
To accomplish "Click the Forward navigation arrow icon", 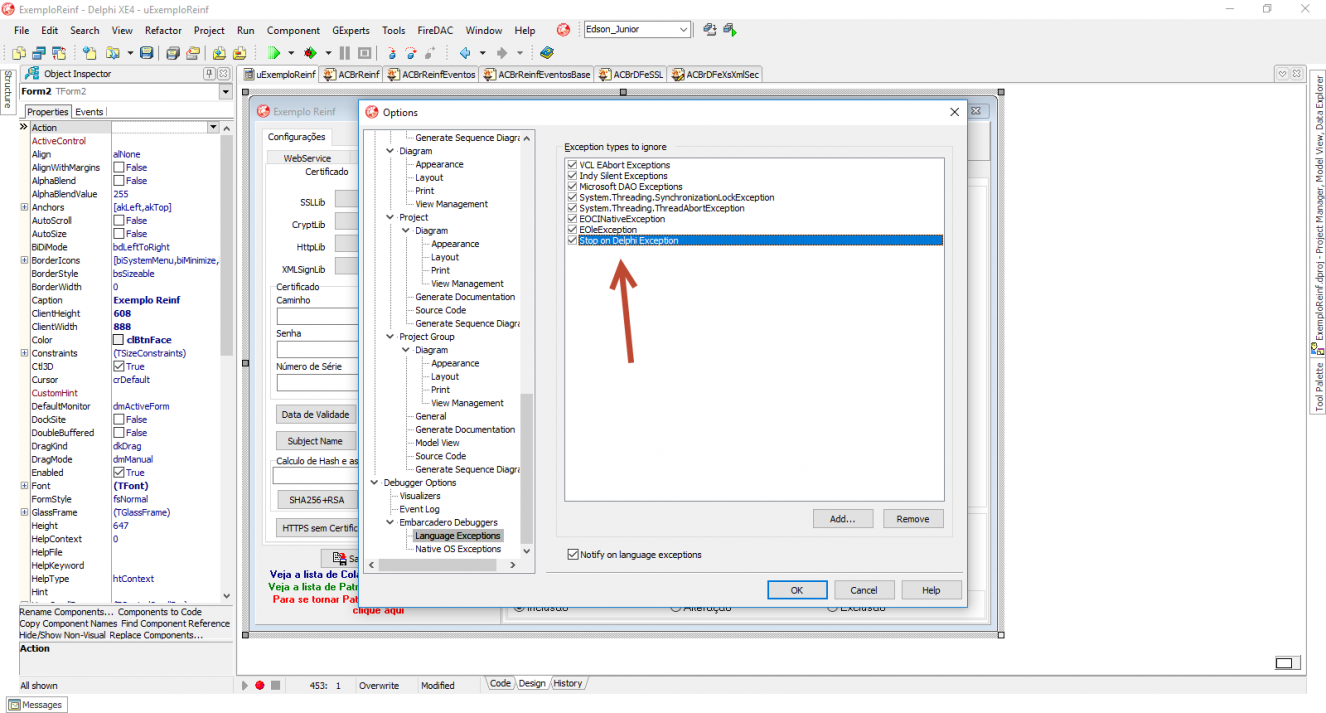I will pyautogui.click(x=502, y=53).
